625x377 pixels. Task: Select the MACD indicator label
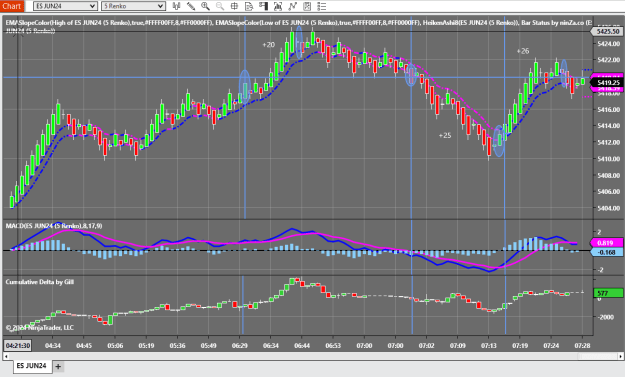[x=54, y=226]
